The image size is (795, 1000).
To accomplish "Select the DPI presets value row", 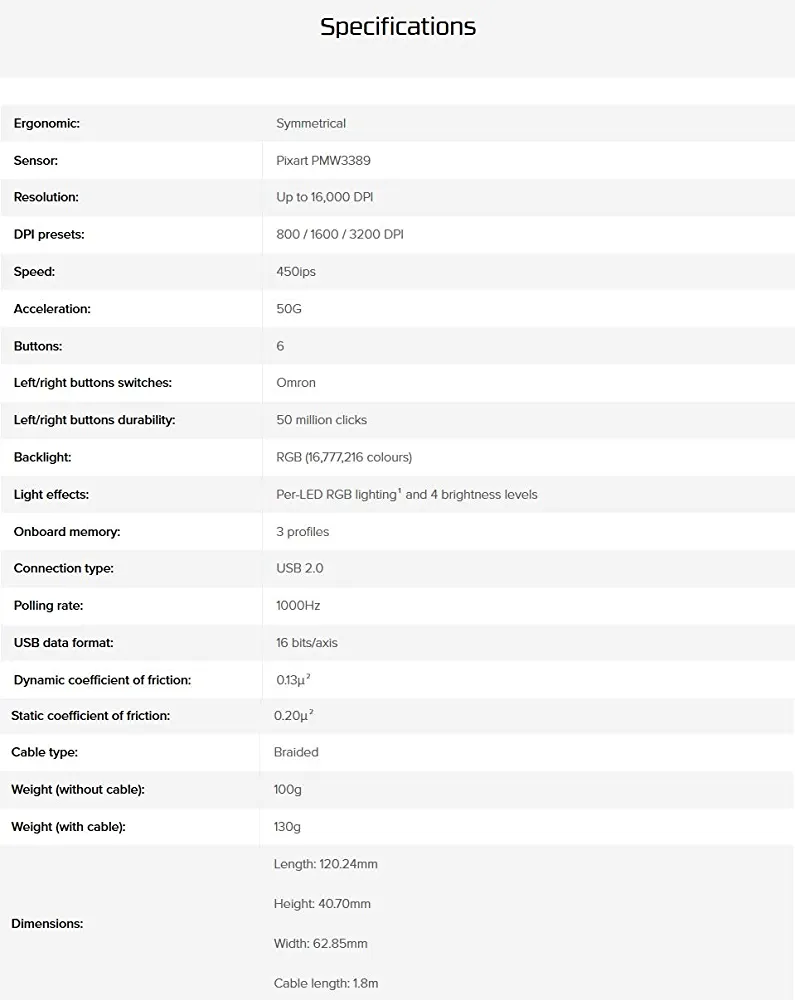I will point(339,234).
